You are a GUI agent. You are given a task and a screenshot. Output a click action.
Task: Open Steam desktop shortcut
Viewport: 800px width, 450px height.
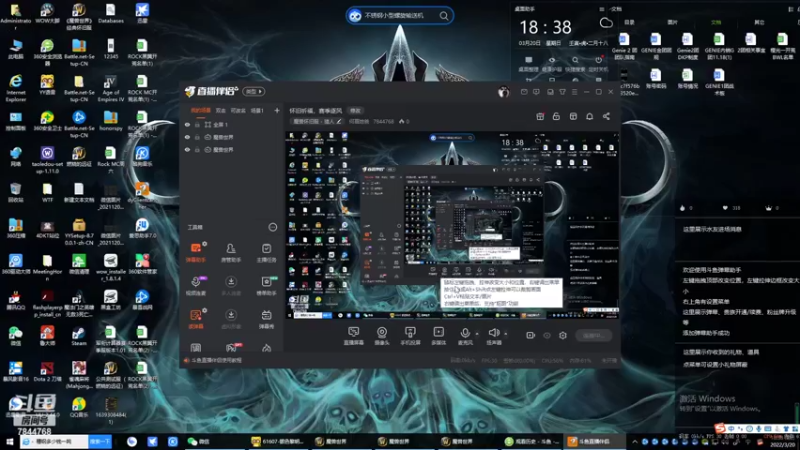click(x=79, y=336)
